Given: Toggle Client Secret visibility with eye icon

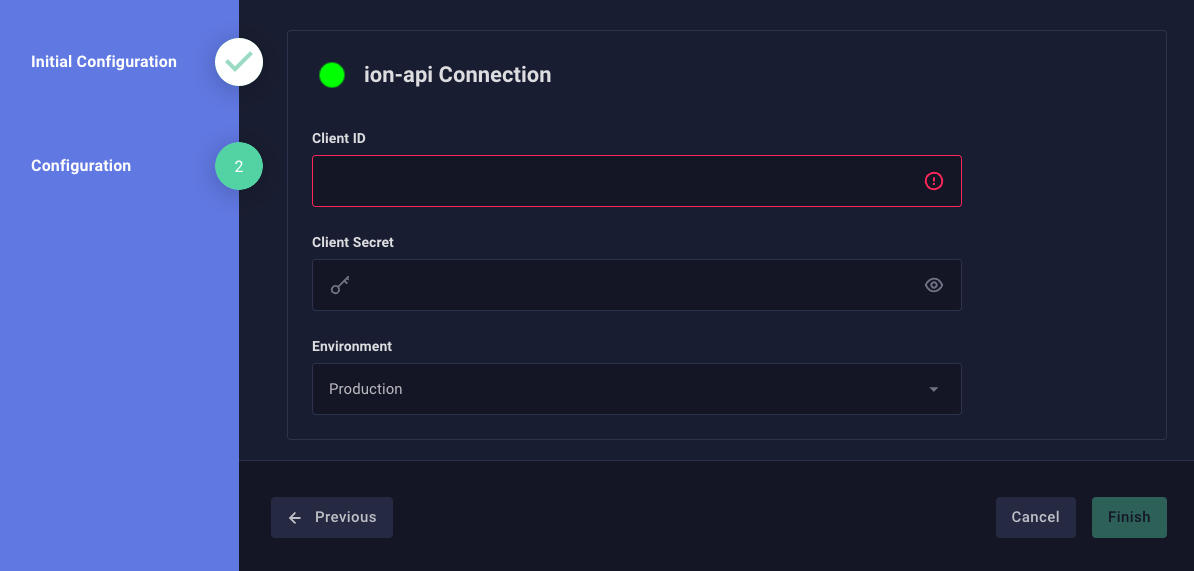Looking at the screenshot, I should point(934,285).
